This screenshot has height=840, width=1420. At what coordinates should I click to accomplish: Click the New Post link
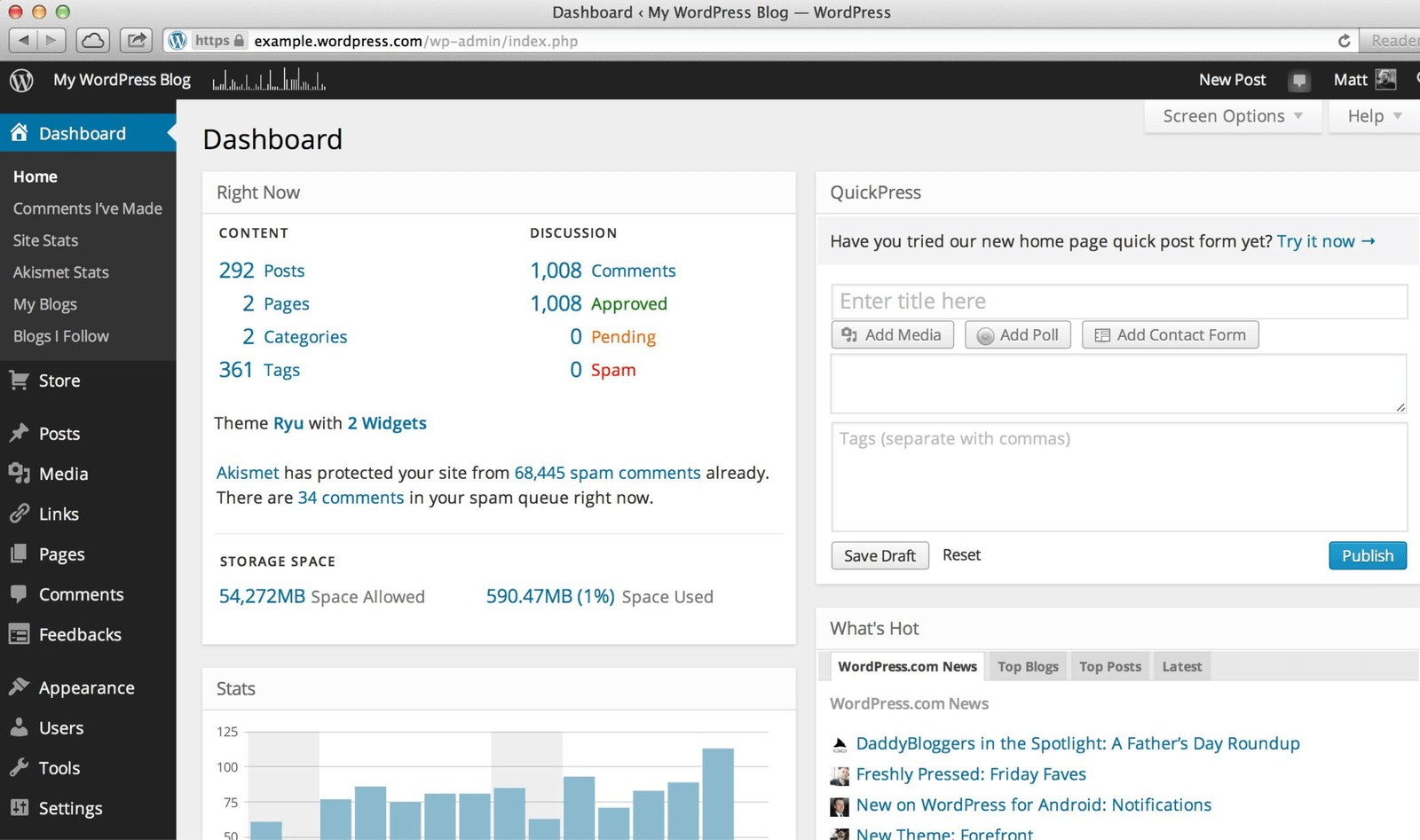[1232, 80]
